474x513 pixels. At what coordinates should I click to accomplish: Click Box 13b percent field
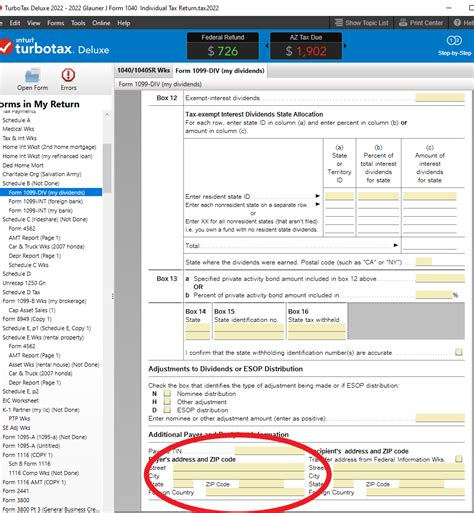click(434, 295)
